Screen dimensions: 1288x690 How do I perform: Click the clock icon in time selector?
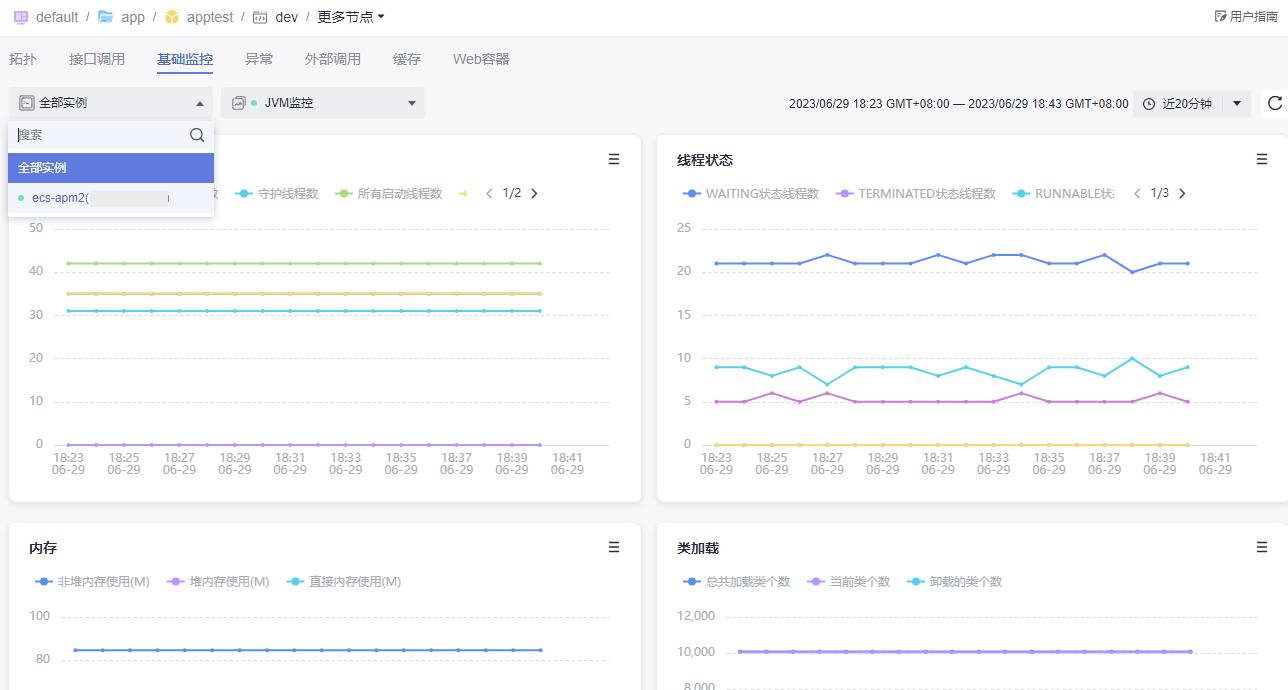click(1149, 103)
